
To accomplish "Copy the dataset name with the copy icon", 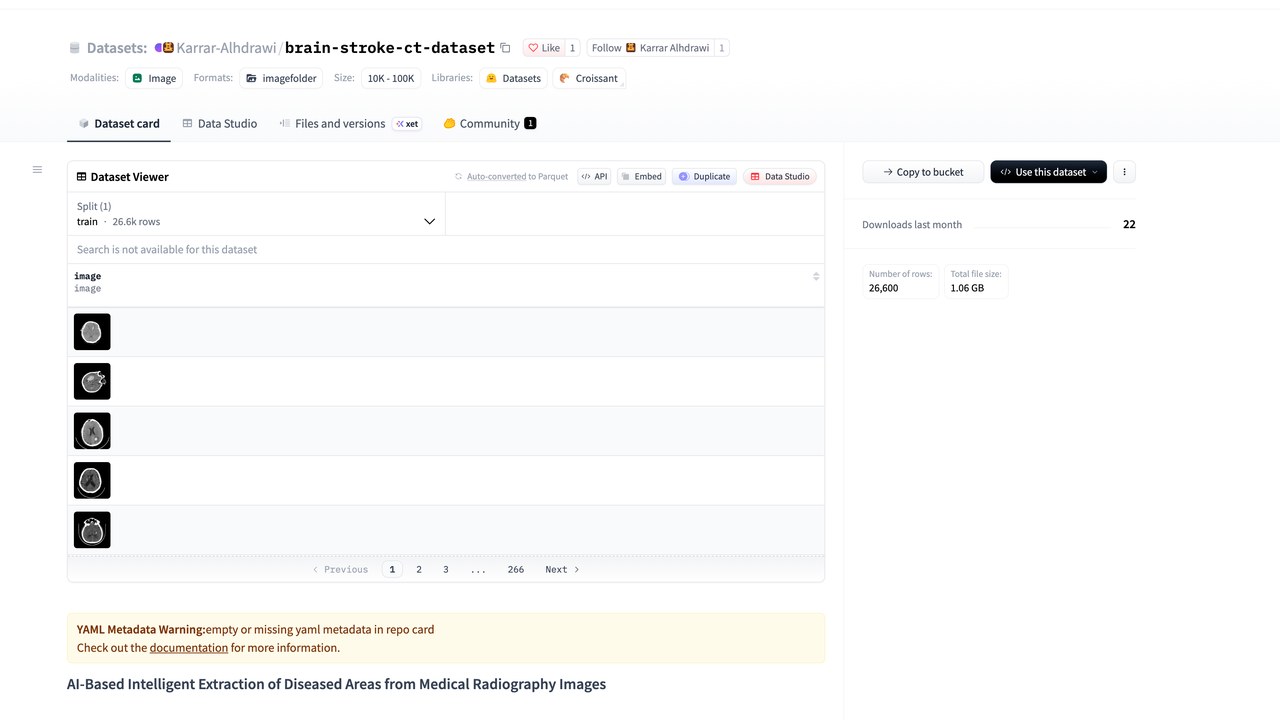I will point(505,48).
